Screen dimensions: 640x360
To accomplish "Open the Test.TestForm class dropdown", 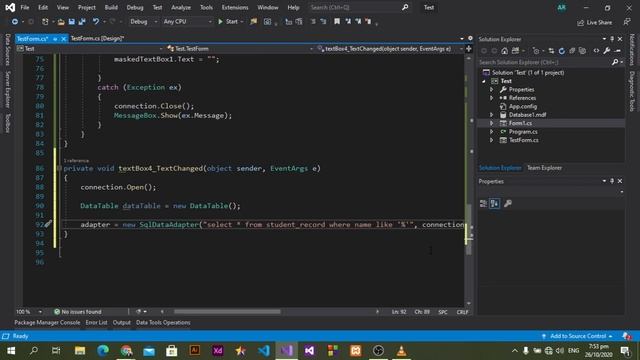I will coord(240,49).
